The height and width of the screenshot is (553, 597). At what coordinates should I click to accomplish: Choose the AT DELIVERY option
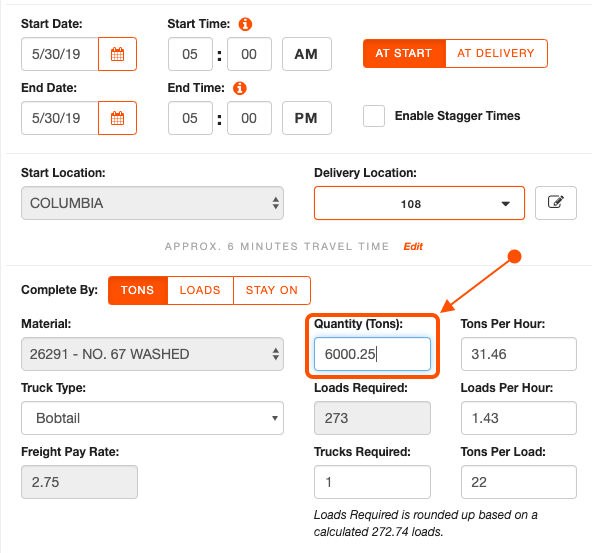(x=496, y=53)
